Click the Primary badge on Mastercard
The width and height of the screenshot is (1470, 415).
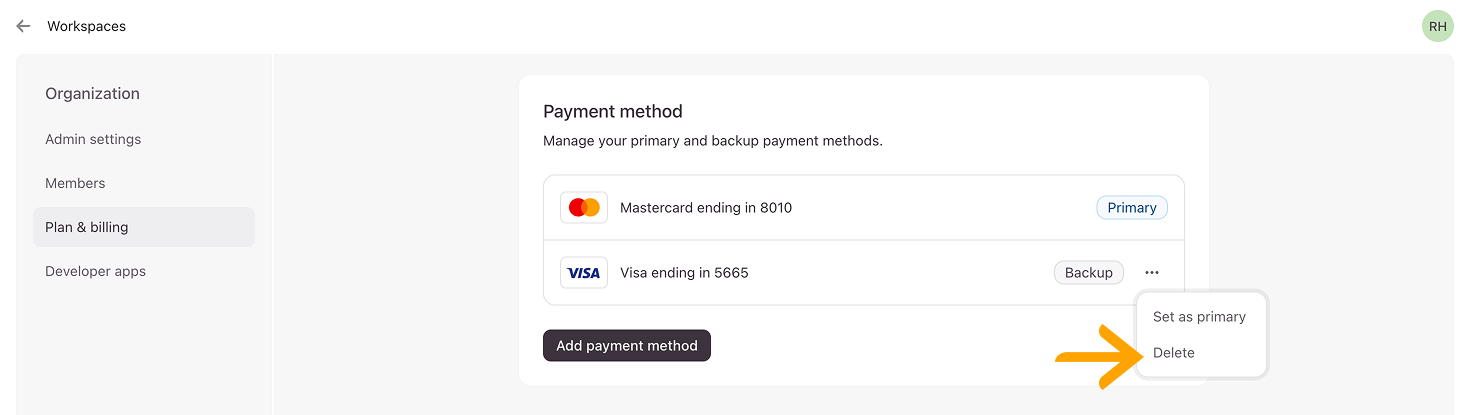coord(1132,208)
